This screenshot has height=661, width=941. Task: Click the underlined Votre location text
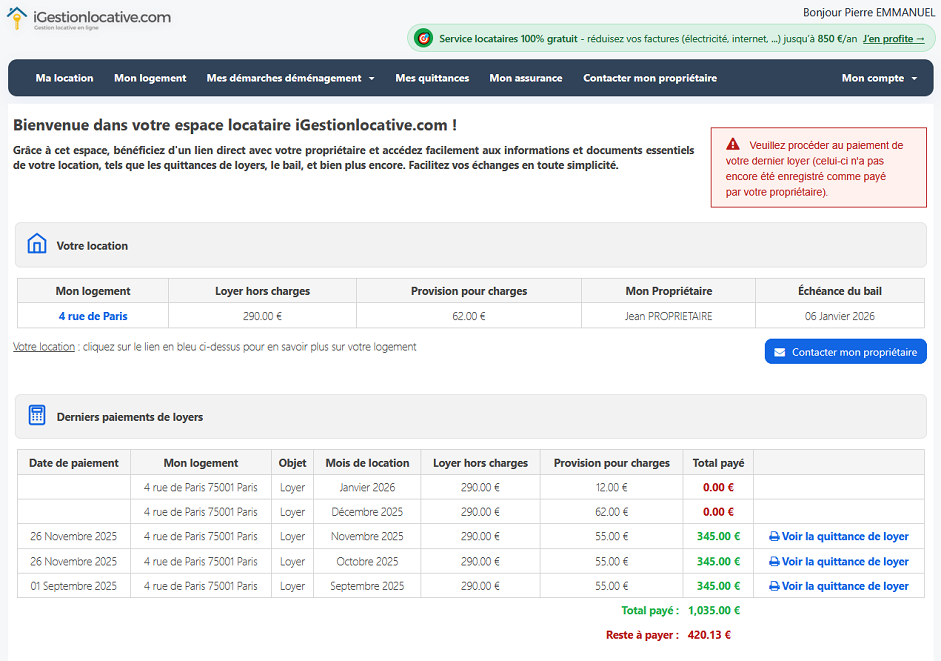(x=44, y=347)
